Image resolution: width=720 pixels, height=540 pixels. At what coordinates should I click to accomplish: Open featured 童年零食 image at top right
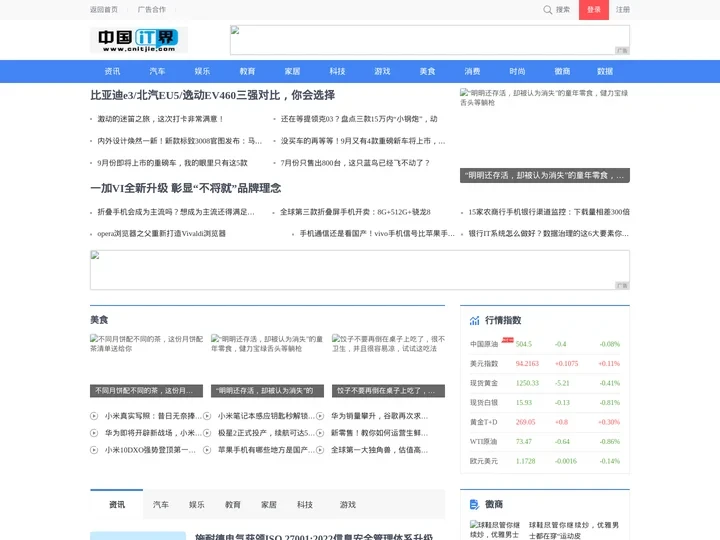pos(545,135)
